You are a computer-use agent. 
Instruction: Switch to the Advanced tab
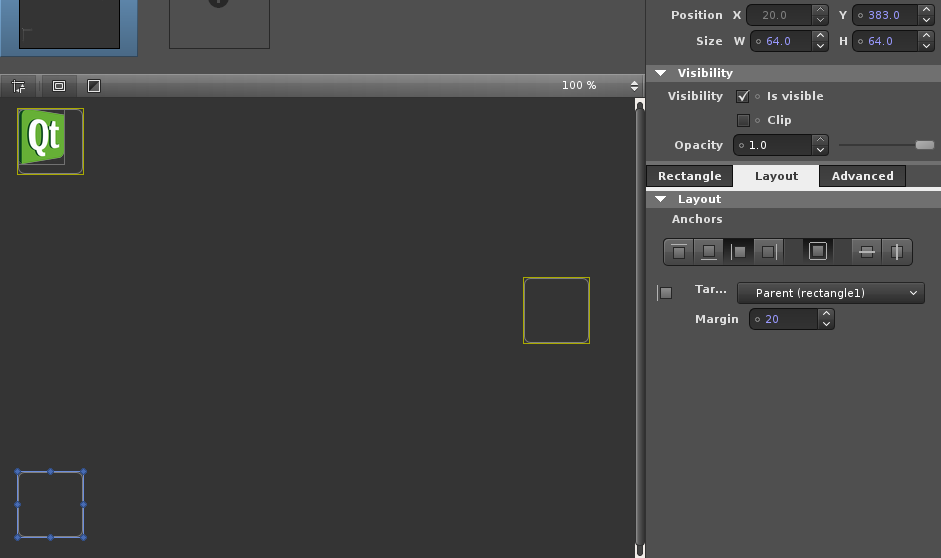click(x=862, y=176)
